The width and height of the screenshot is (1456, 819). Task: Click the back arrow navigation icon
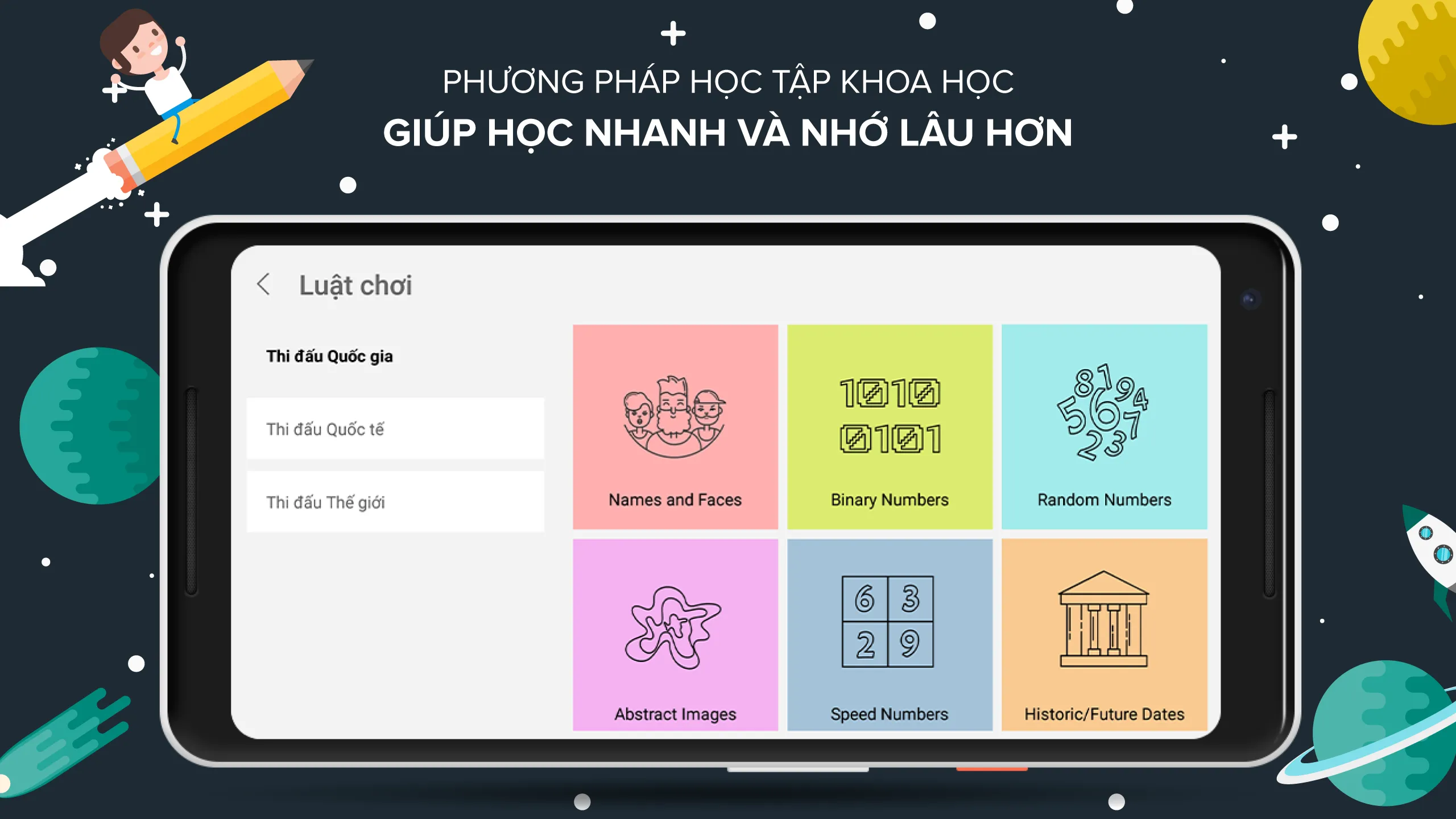[262, 284]
